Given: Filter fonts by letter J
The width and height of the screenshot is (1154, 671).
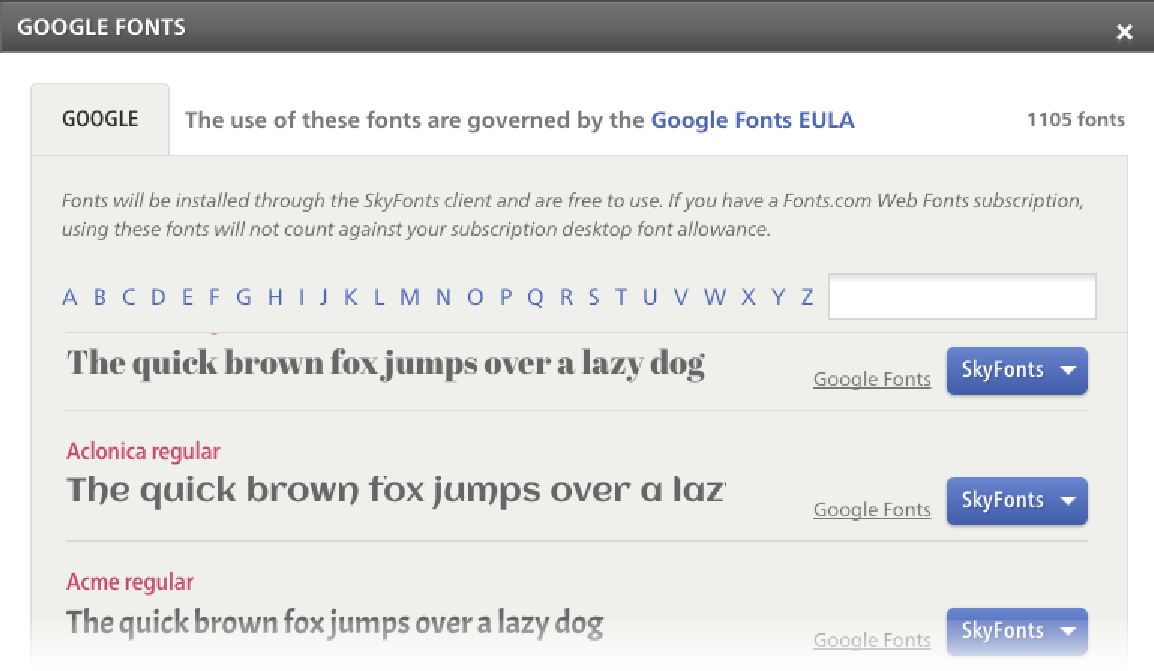Looking at the screenshot, I should tap(323, 297).
